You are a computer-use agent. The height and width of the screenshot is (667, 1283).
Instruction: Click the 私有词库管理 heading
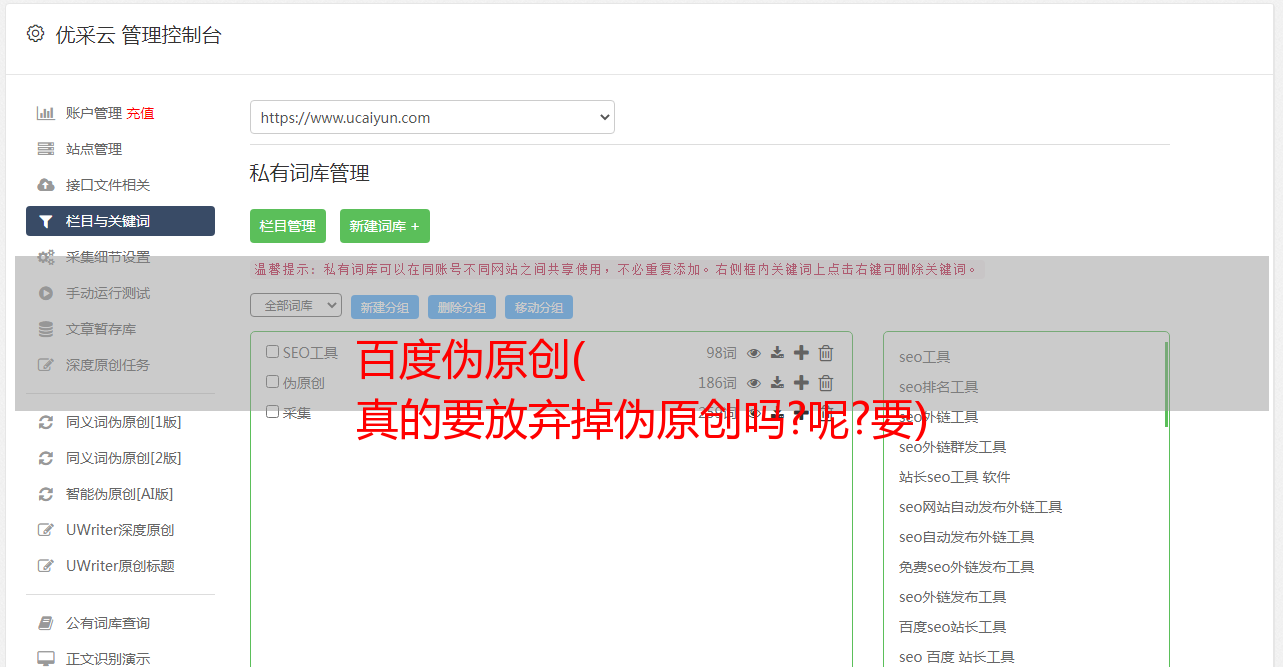(x=310, y=173)
